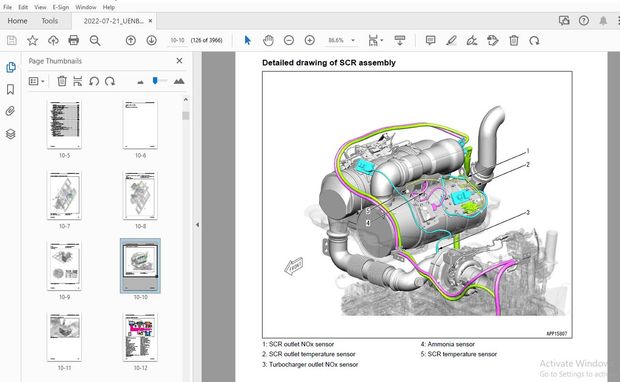Zoom in with the plus icon
620x382 pixels.
pyautogui.click(x=310, y=40)
